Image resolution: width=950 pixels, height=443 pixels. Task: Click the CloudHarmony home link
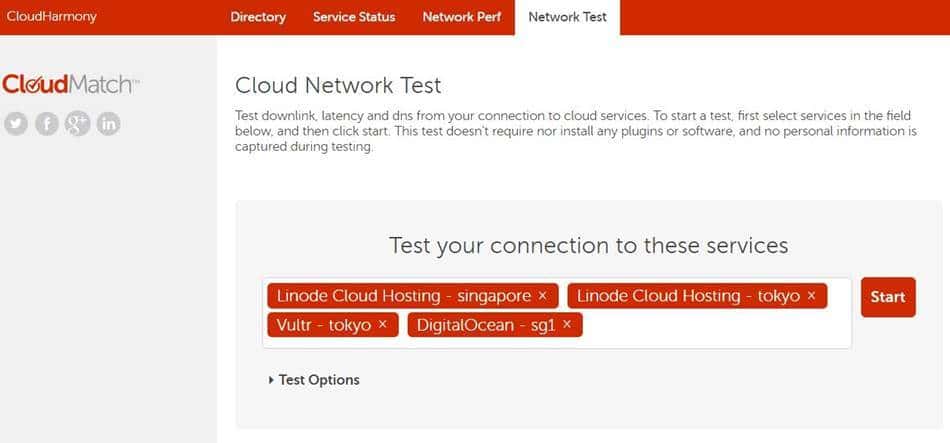pyautogui.click(x=51, y=17)
